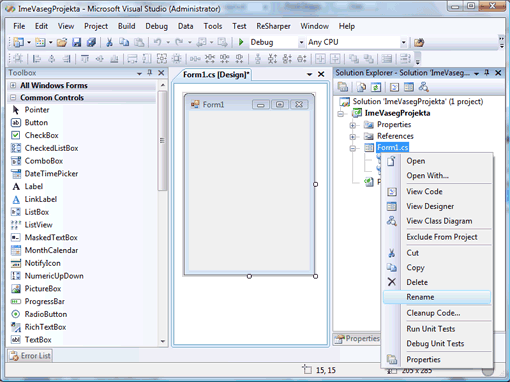Click the Copy icon in the main toolbar
This screenshot has height=382, width=510.
click(x=124, y=42)
